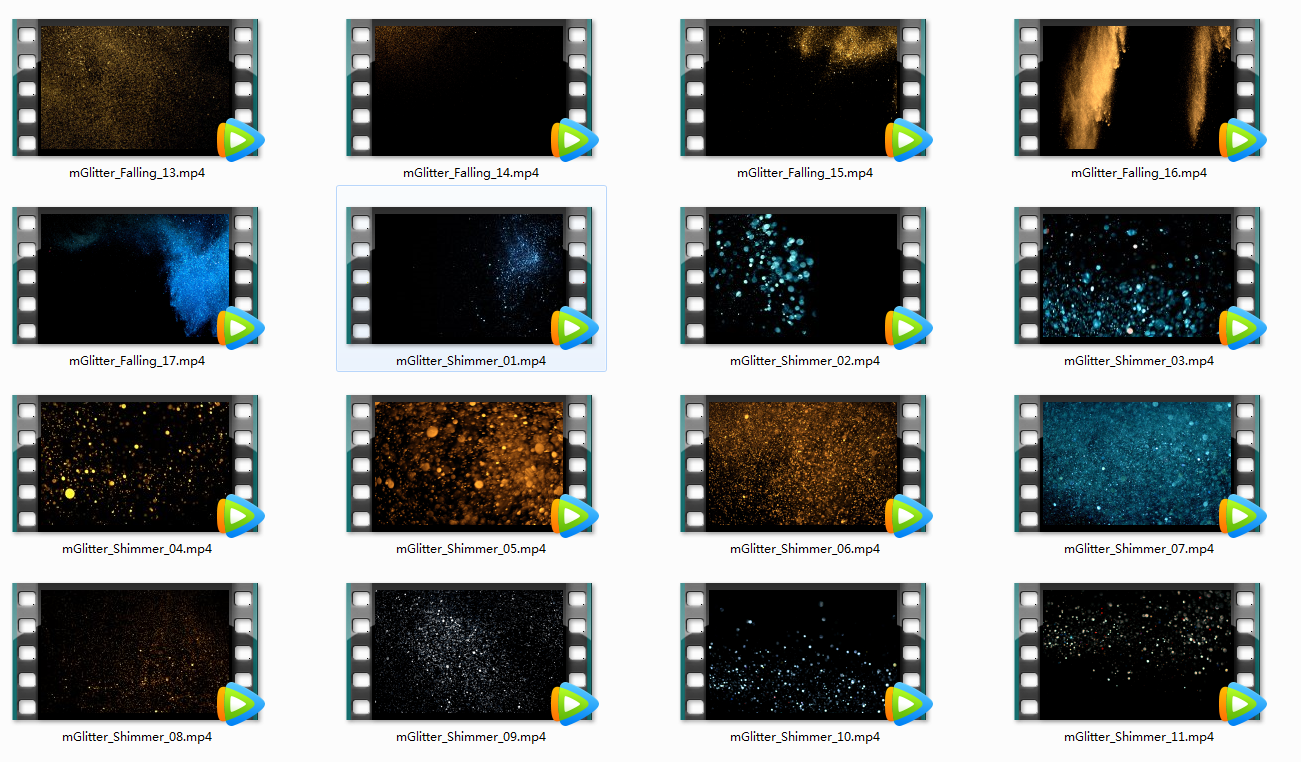1301x762 pixels.
Task: Click the file name mGlitter_Shimmer_05.mp4
Action: 471,549
